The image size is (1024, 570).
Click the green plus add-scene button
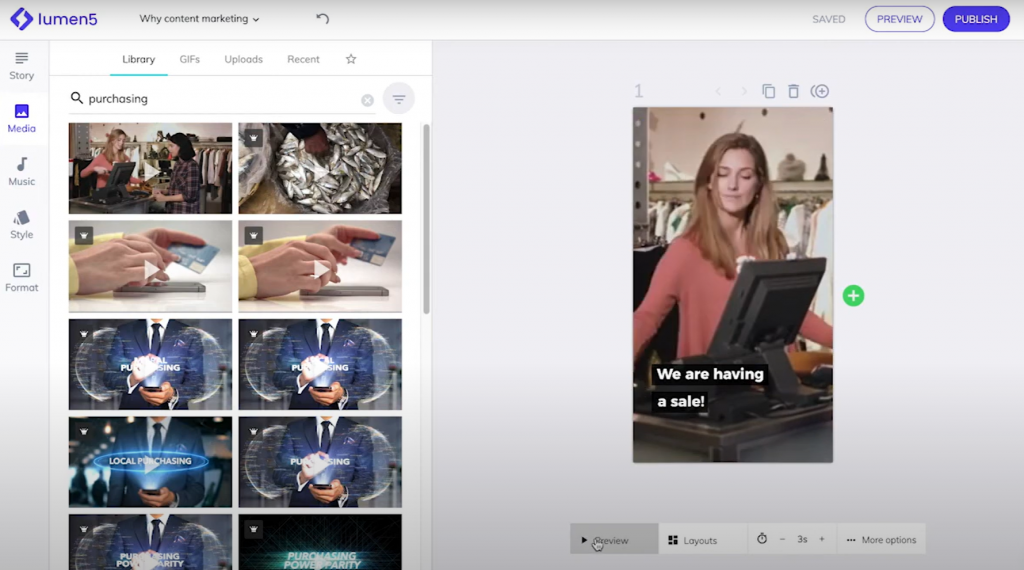point(853,295)
